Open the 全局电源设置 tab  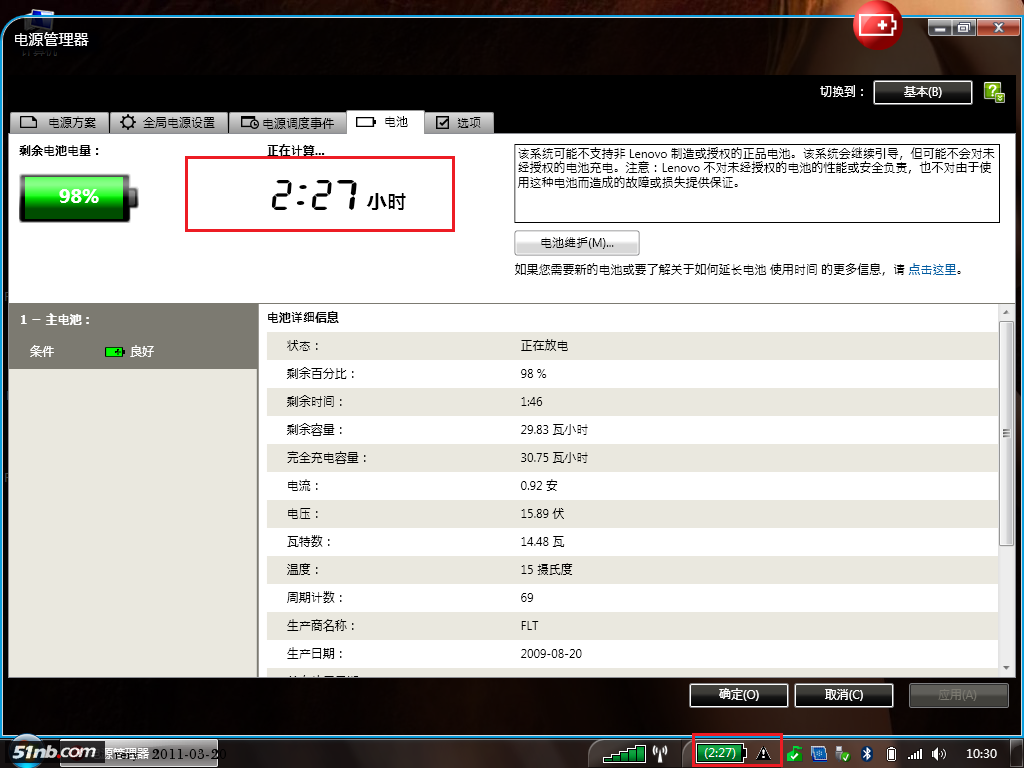(x=168, y=123)
